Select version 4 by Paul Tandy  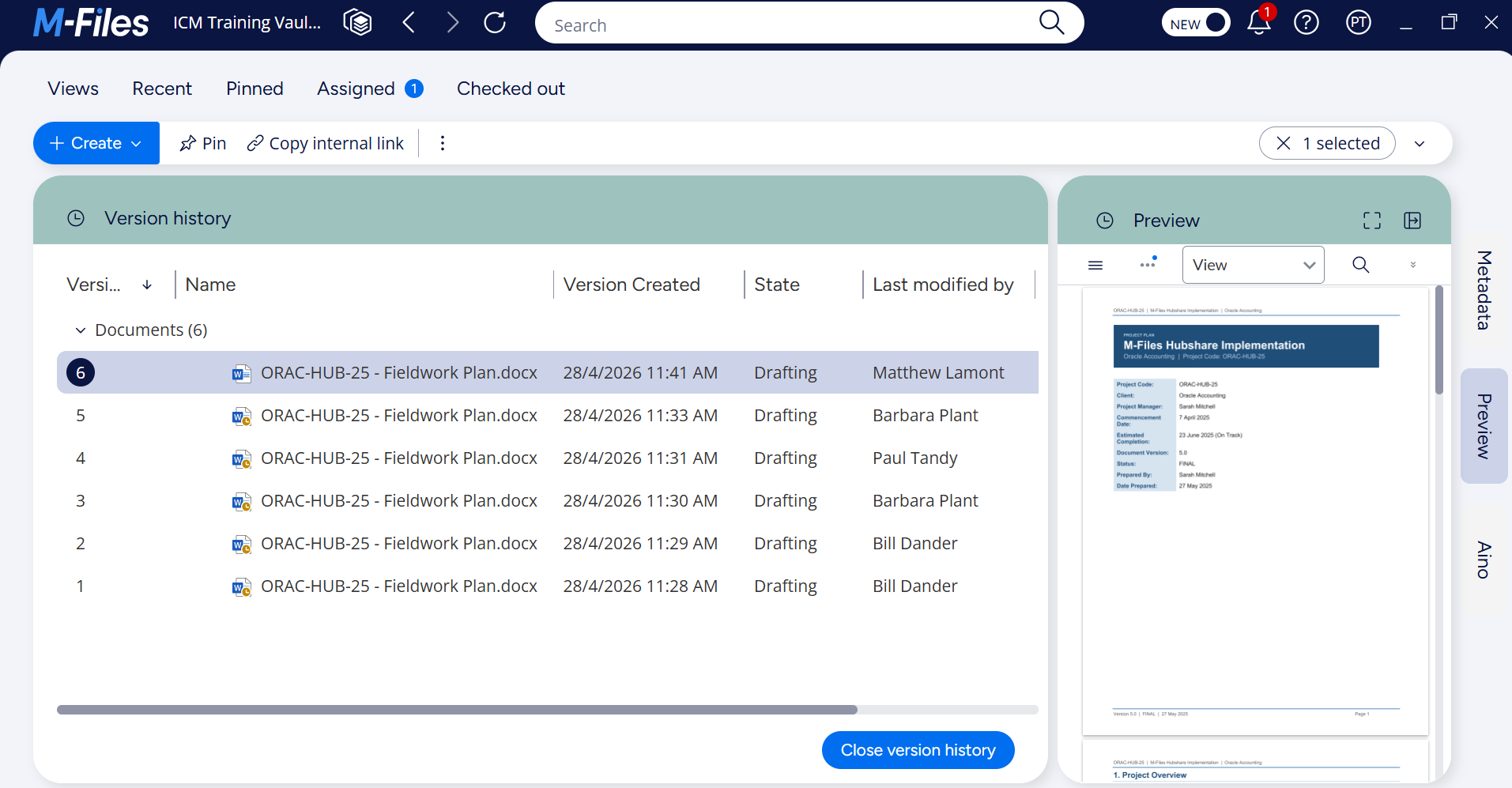(x=548, y=458)
